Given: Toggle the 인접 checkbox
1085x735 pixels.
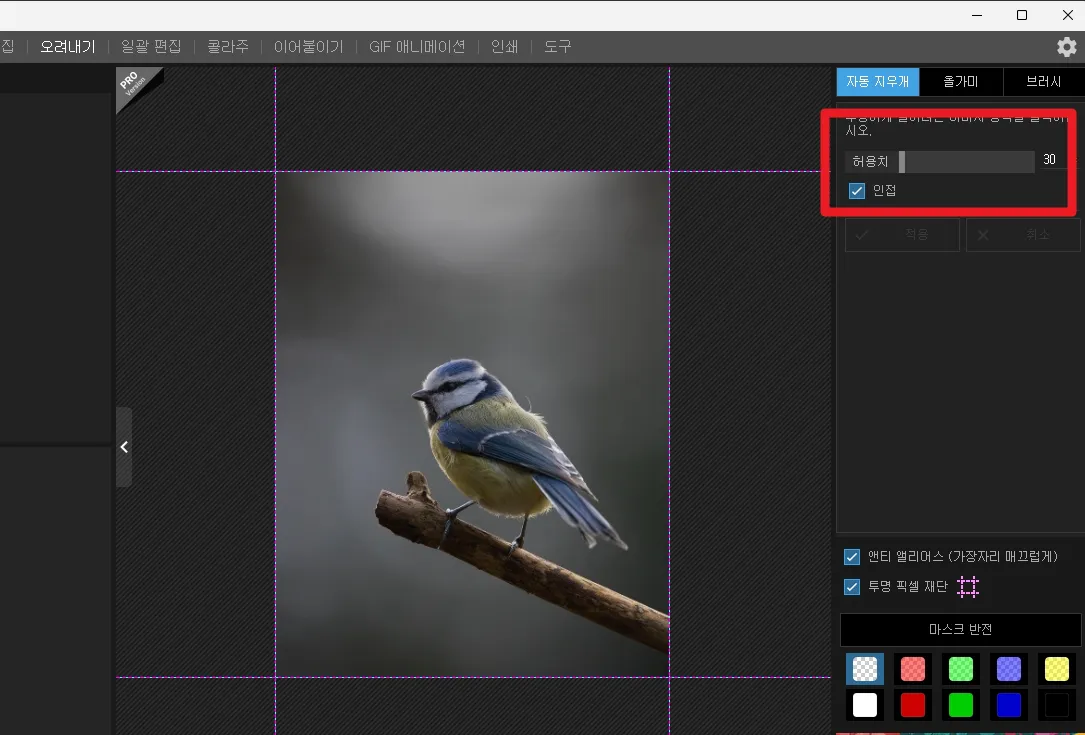Looking at the screenshot, I should pyautogui.click(x=857, y=190).
